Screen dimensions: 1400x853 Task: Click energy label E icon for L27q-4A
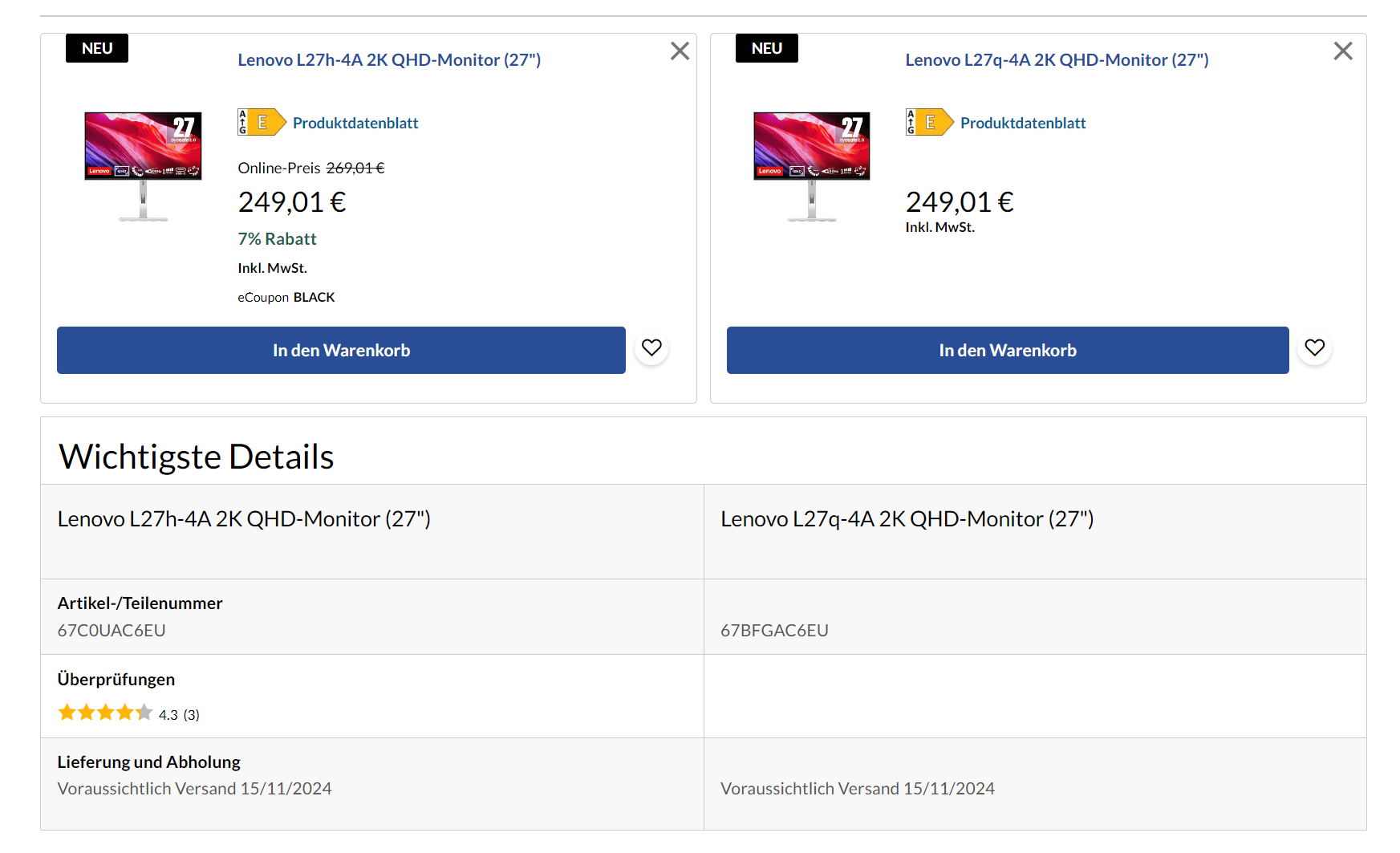tap(929, 123)
